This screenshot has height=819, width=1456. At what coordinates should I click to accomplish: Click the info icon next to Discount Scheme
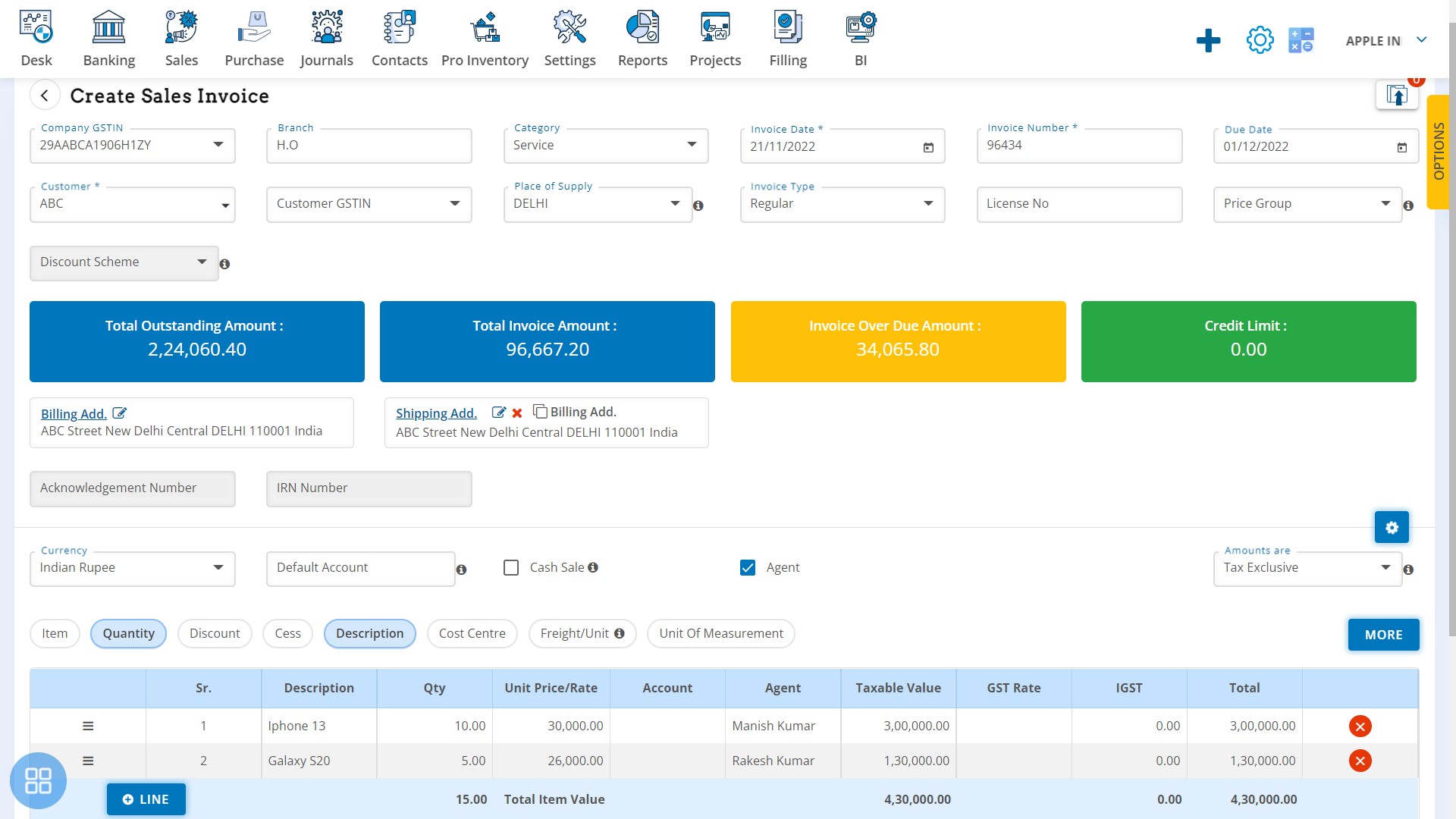point(224,264)
